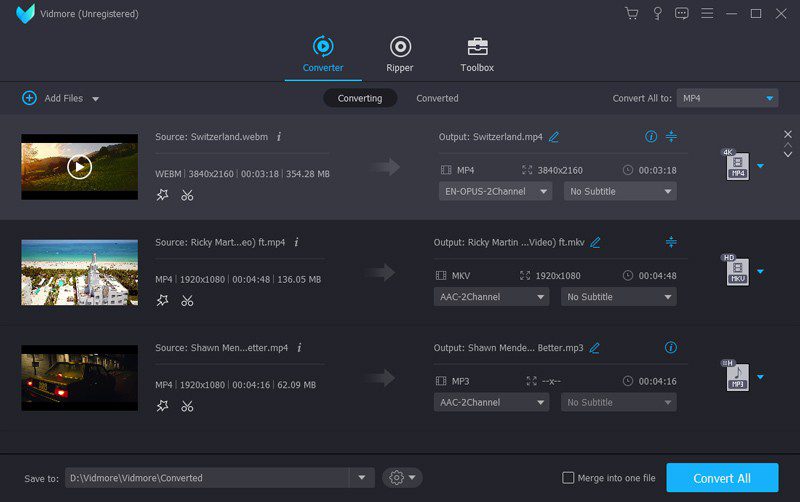The image size is (800, 502).
Task: Enable Merge into one file checkbox
Action: click(568, 478)
